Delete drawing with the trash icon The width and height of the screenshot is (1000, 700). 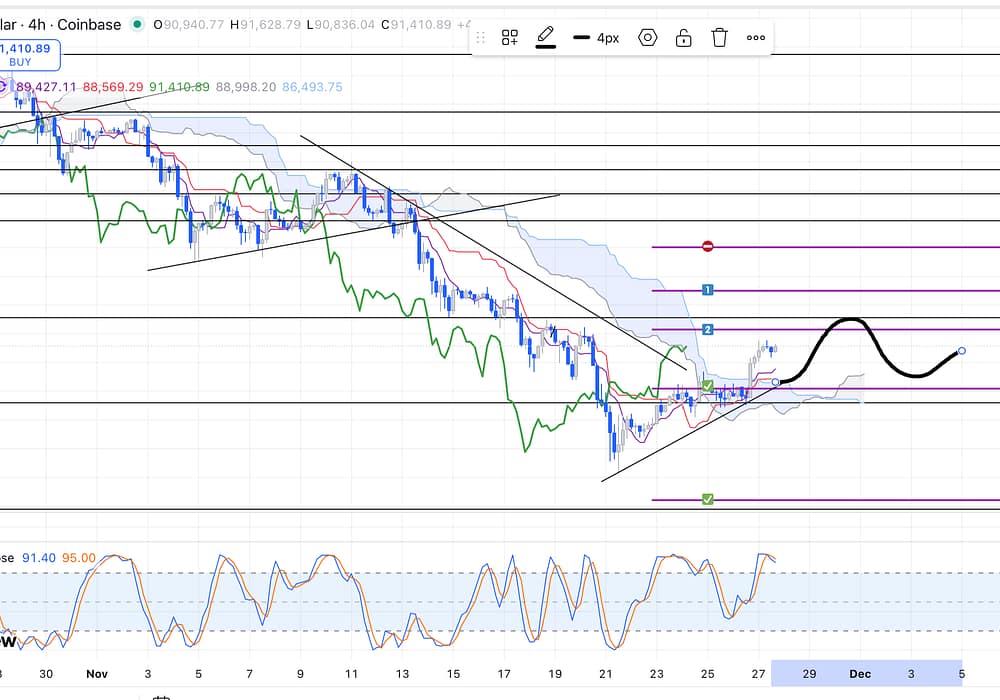click(x=720, y=38)
